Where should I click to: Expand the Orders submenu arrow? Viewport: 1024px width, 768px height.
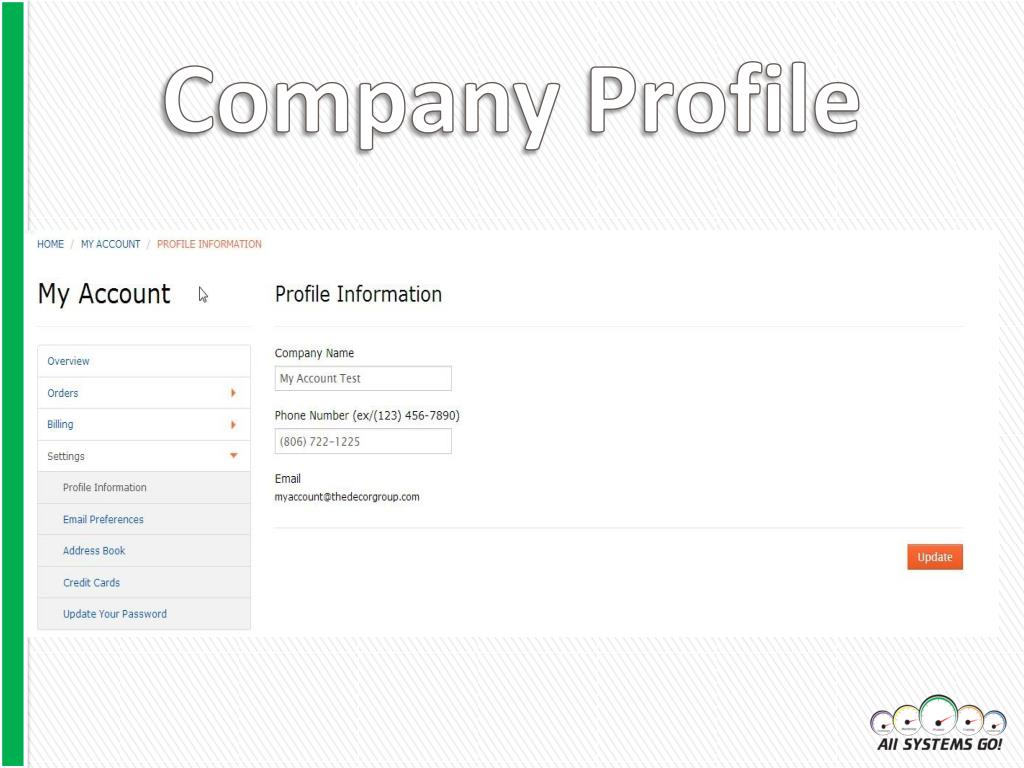(x=233, y=392)
